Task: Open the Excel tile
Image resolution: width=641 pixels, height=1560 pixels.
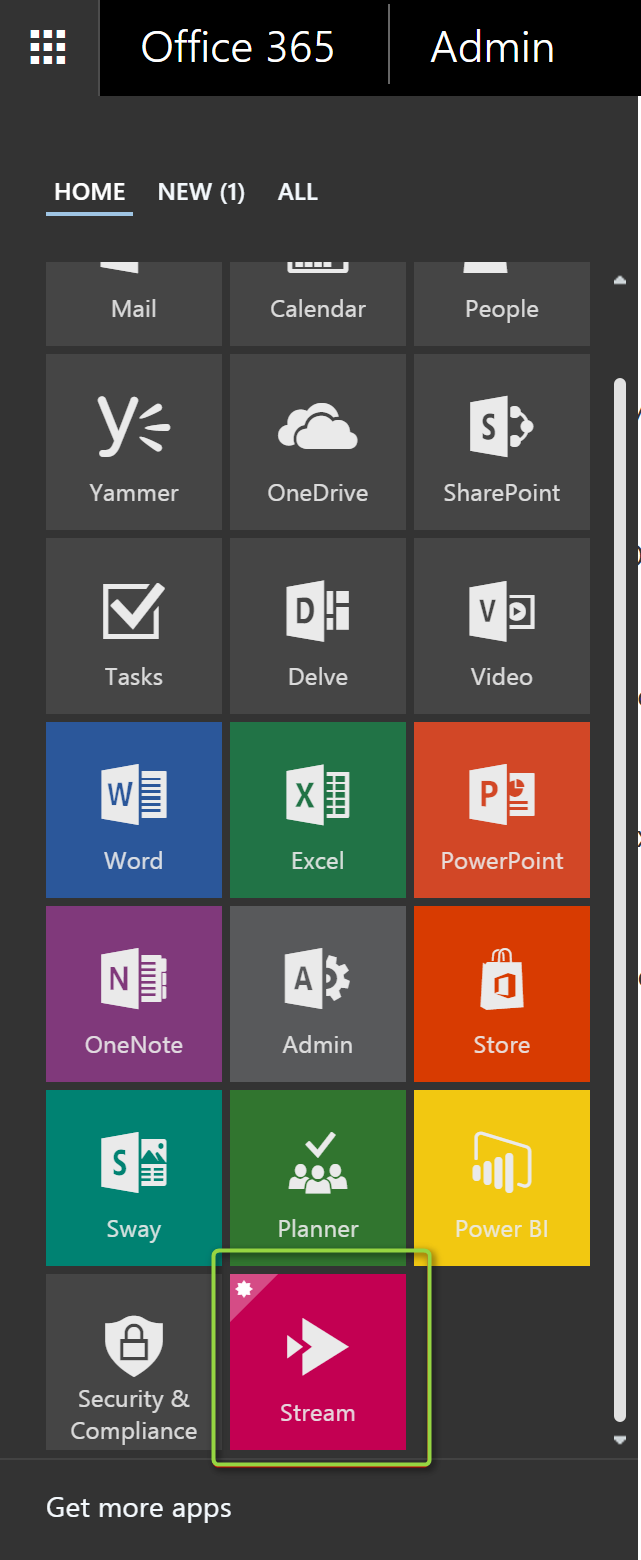Action: (x=318, y=810)
